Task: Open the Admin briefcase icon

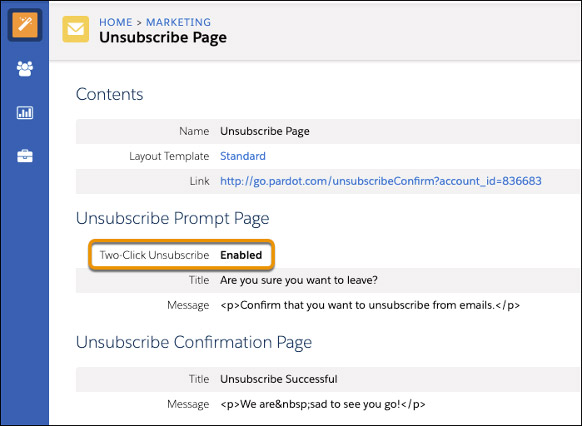Action: tap(25, 156)
